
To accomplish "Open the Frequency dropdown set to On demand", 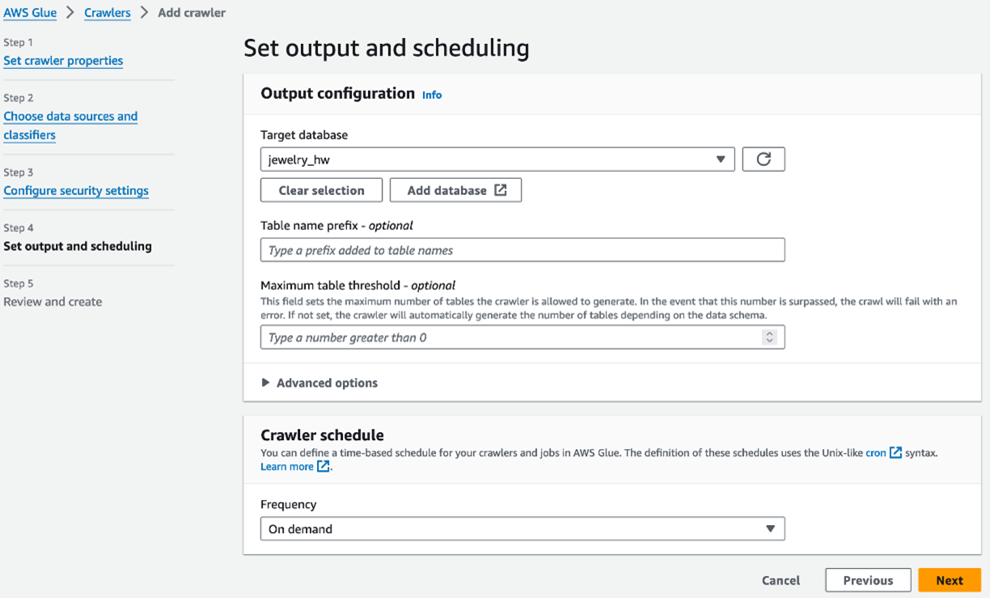I will pos(523,529).
